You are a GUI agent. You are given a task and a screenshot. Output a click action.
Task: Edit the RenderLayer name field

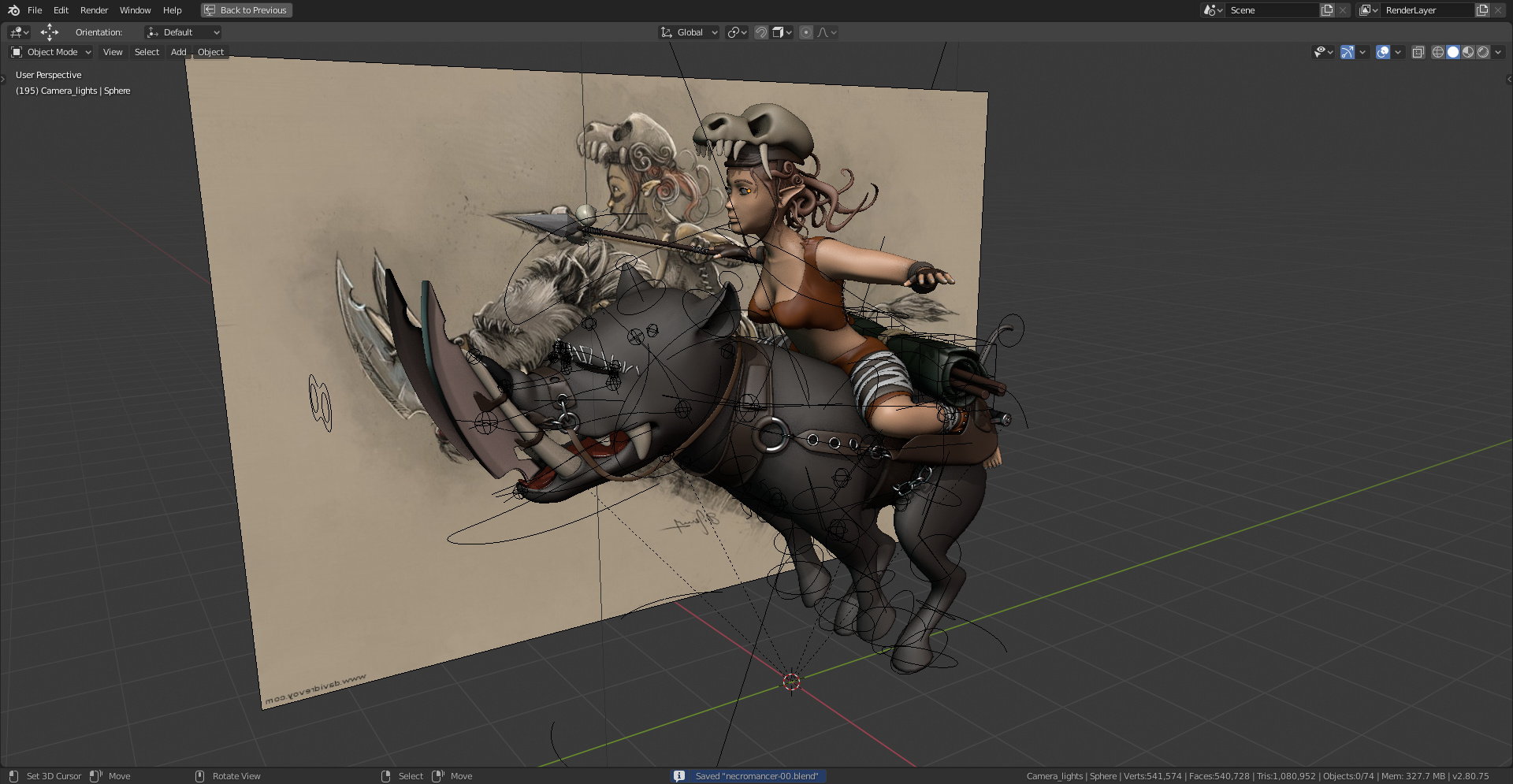coord(1427,10)
